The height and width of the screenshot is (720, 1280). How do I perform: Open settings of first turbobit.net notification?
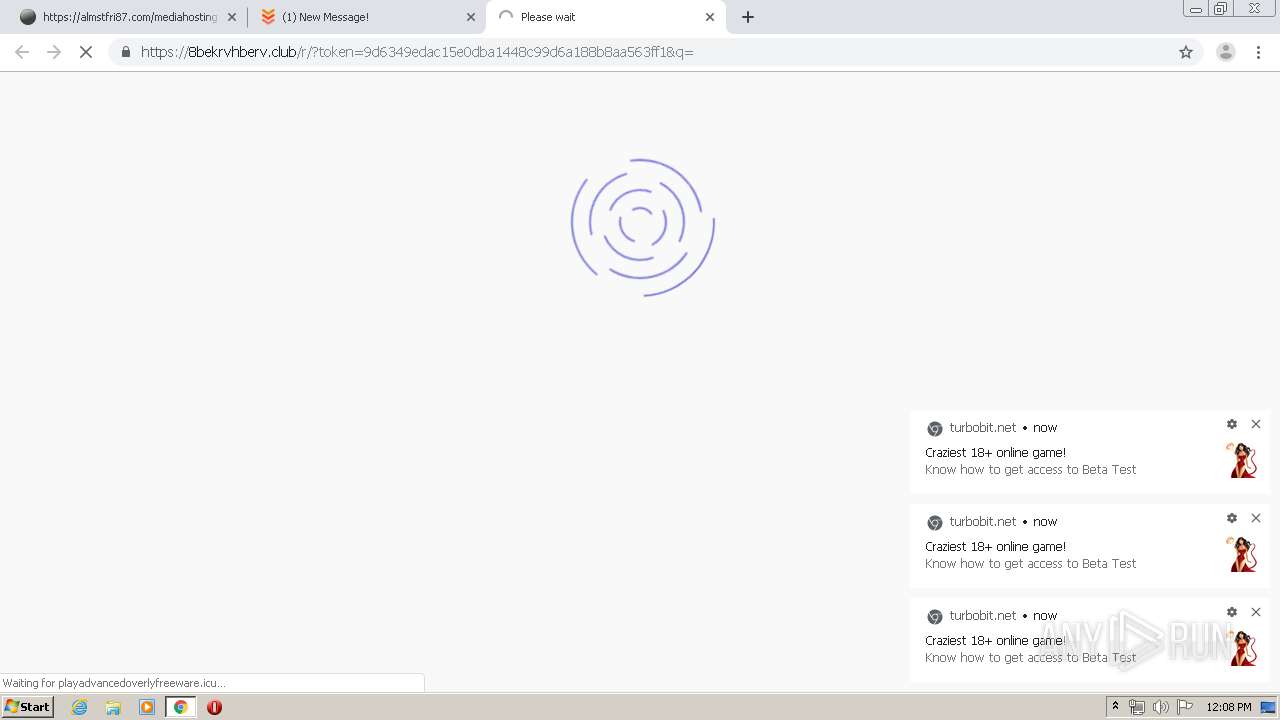(x=1232, y=424)
